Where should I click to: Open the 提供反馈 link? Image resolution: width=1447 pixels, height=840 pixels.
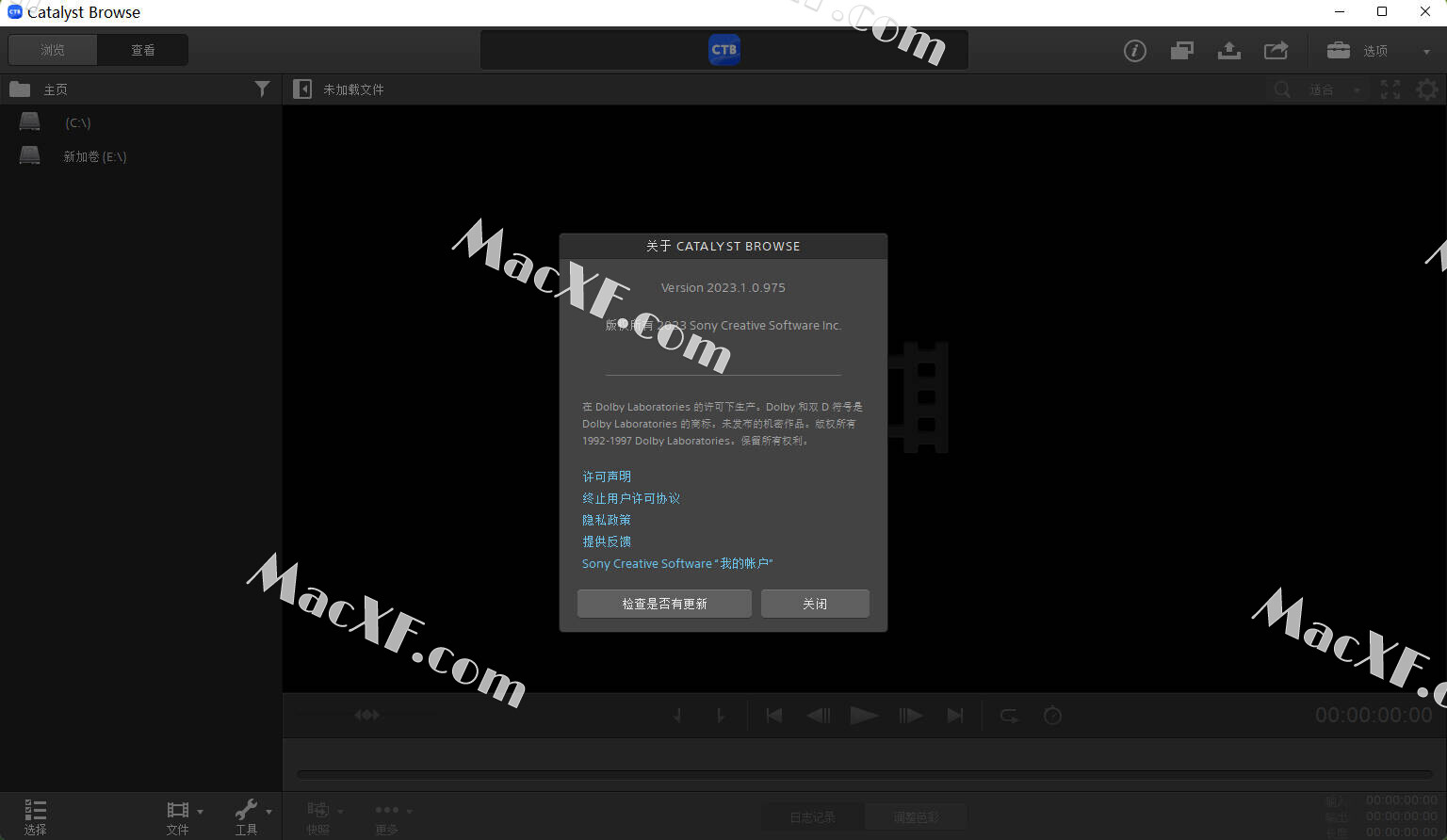(x=607, y=541)
